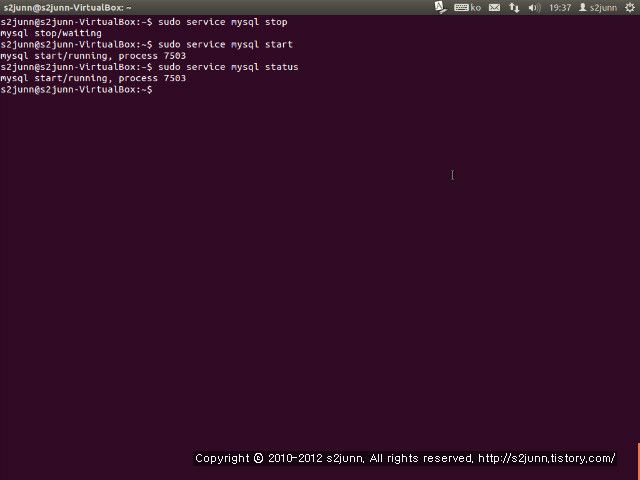Open the mail envelope messaging menu
The width and height of the screenshot is (640, 480).
pos(494,7)
